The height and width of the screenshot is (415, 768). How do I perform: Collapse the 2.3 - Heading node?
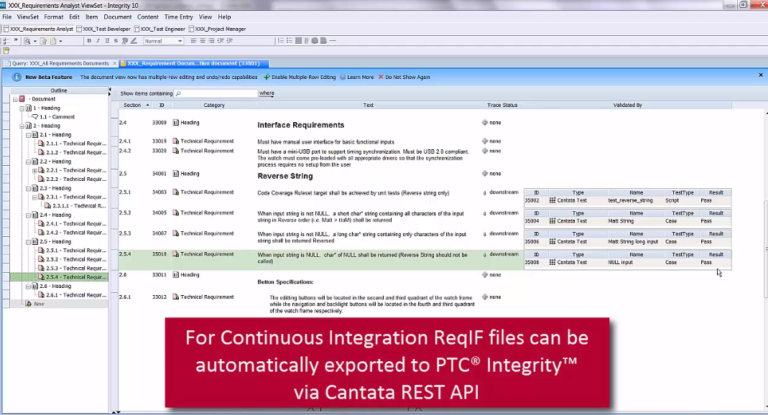coord(28,188)
